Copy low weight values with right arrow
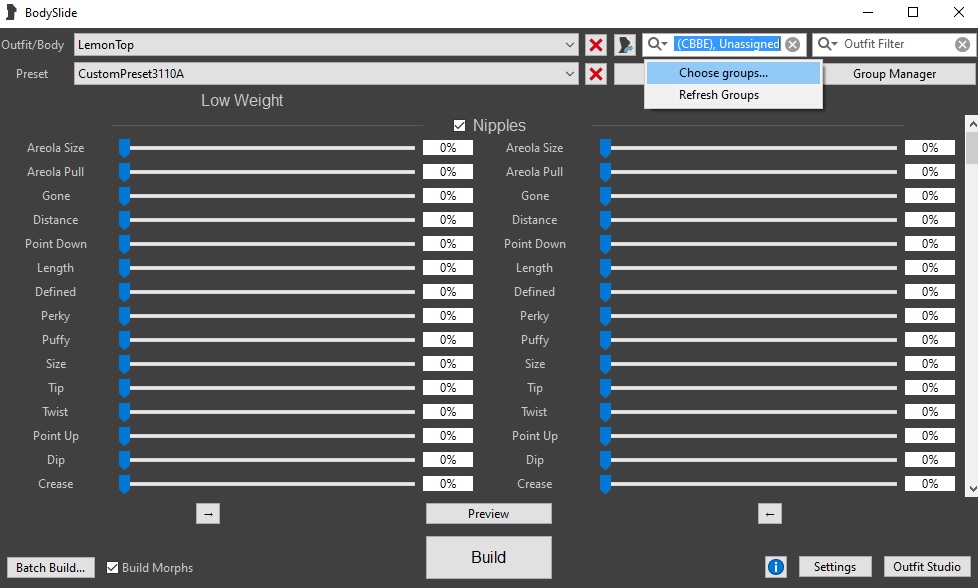Screen dimensions: 978x588 coord(208,514)
